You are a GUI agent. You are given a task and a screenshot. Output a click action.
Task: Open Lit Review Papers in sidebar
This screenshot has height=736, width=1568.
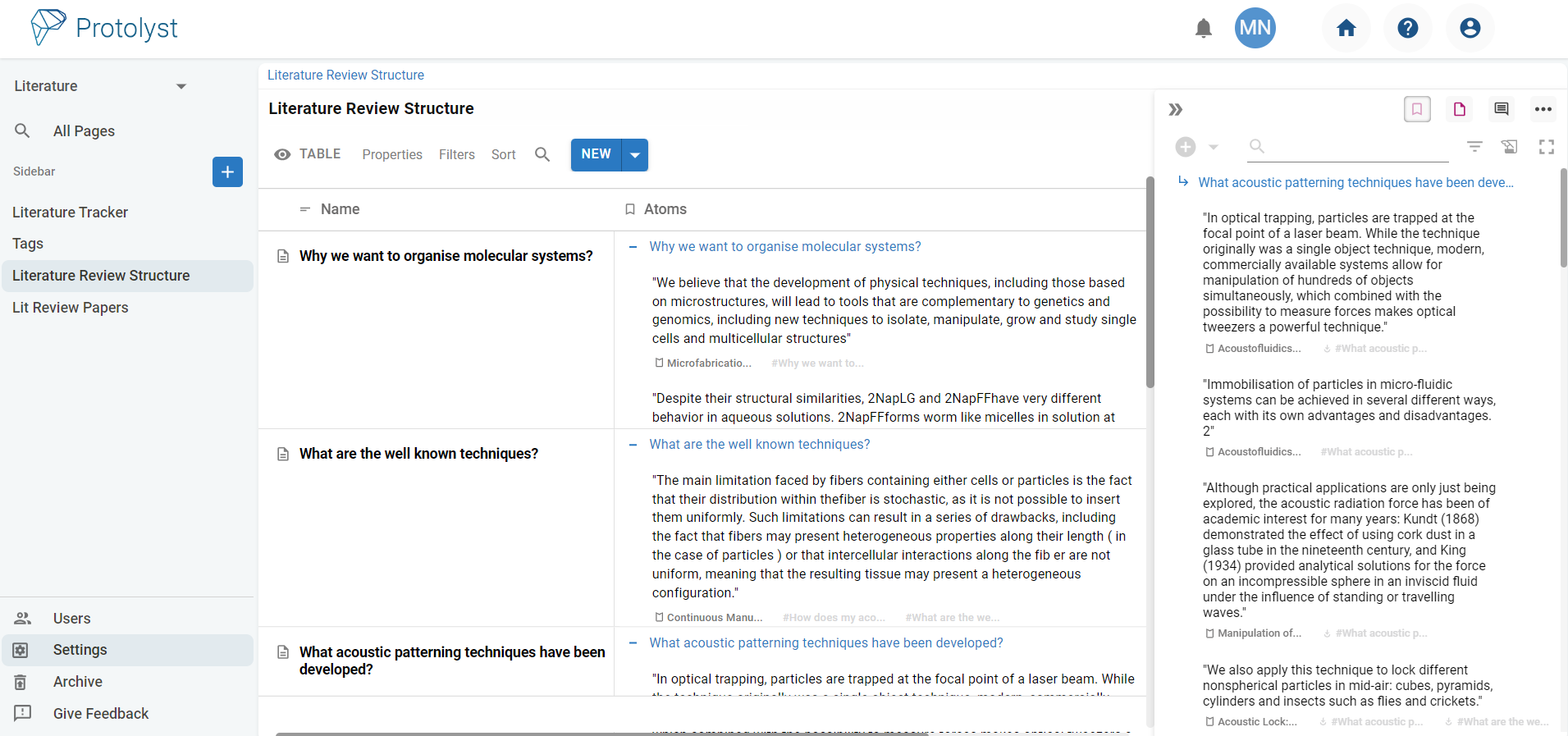pyautogui.click(x=71, y=308)
